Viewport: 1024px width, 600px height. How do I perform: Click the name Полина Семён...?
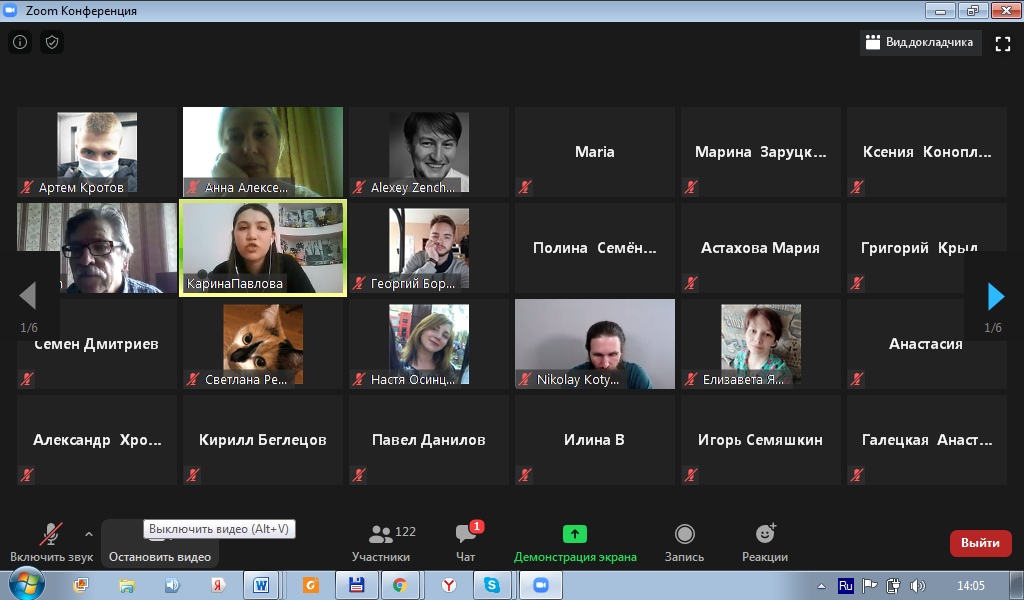click(594, 248)
